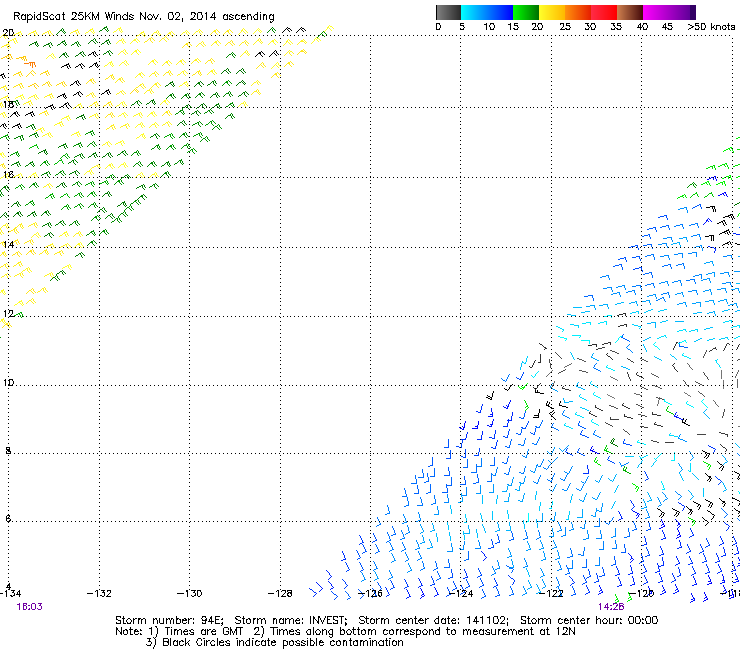The width and height of the screenshot is (740, 650).
Task: Click the "Storm name: INVEST;" text
Action: [x=290, y=620]
